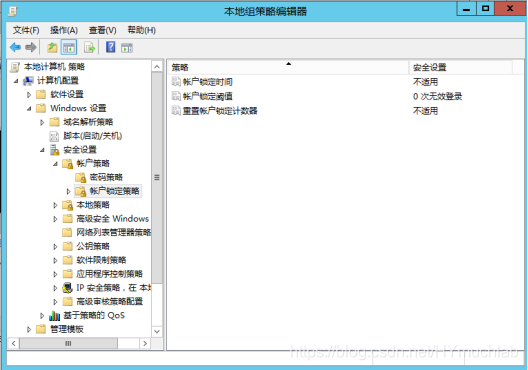This screenshot has width=528, height=370.
Task: Select the 密码策略 tree item
Action: [106, 177]
